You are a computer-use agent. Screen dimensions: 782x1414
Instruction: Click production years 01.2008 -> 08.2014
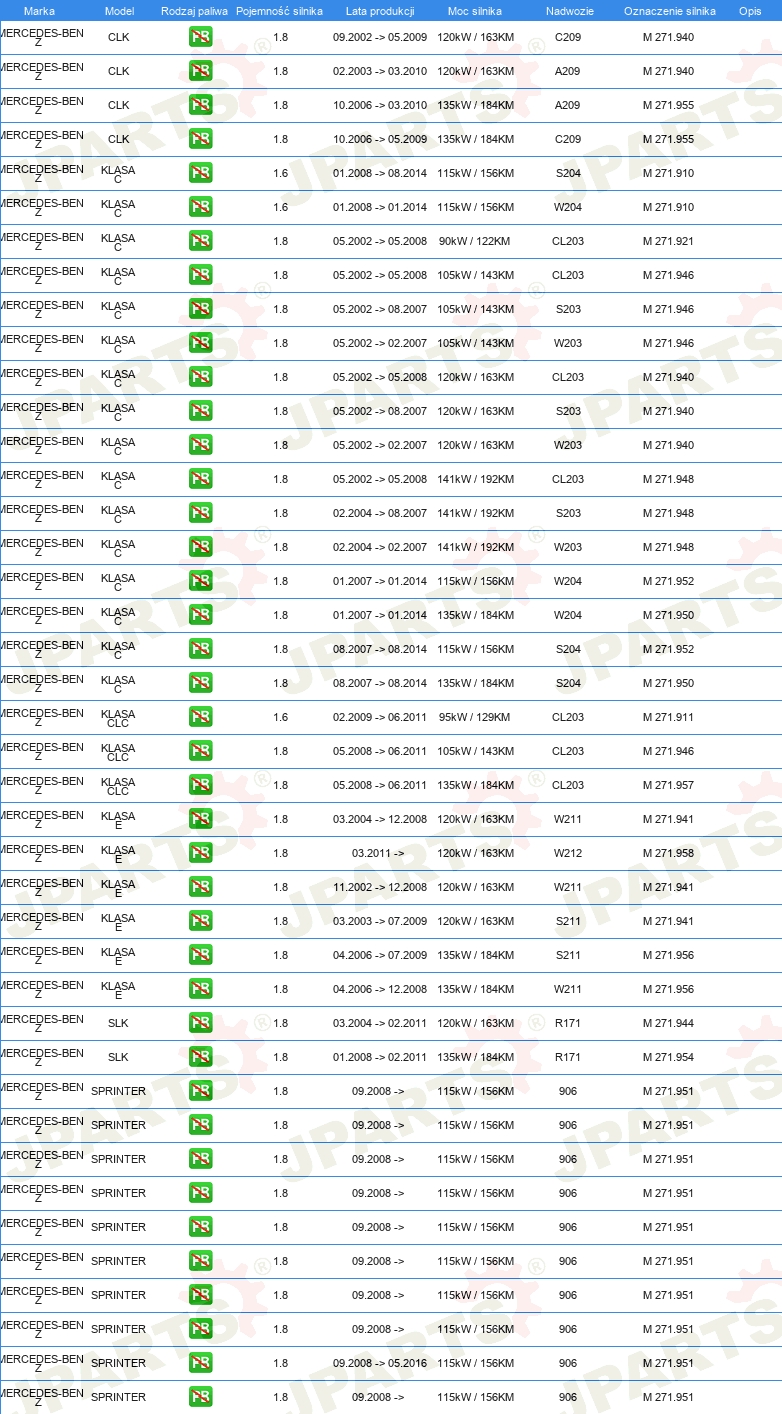click(380, 174)
